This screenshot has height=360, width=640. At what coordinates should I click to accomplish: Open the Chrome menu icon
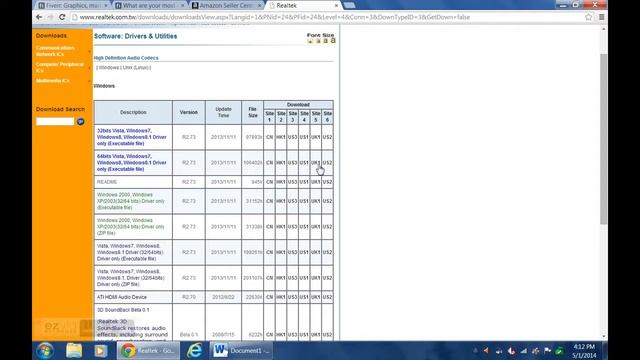[x=602, y=17]
